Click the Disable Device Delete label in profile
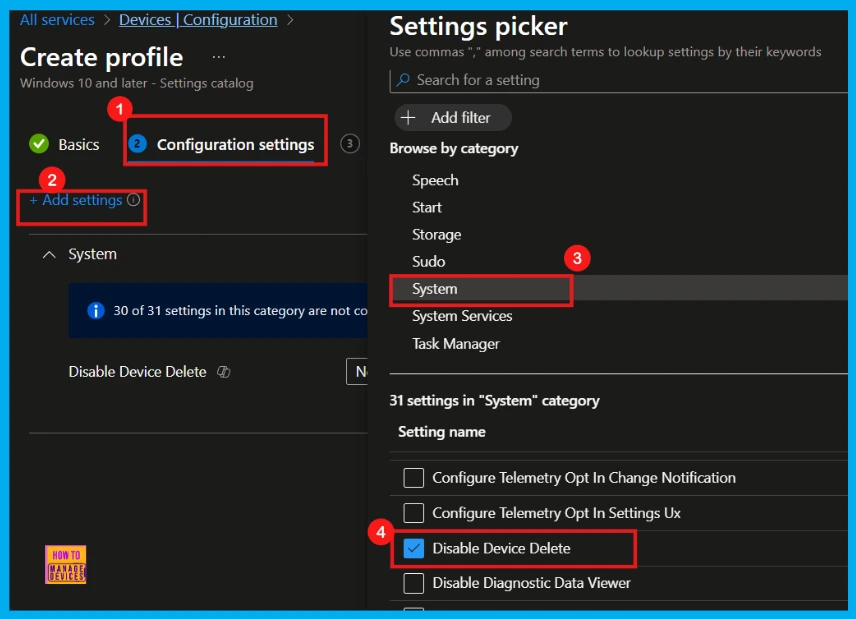The image size is (856, 619). [138, 372]
